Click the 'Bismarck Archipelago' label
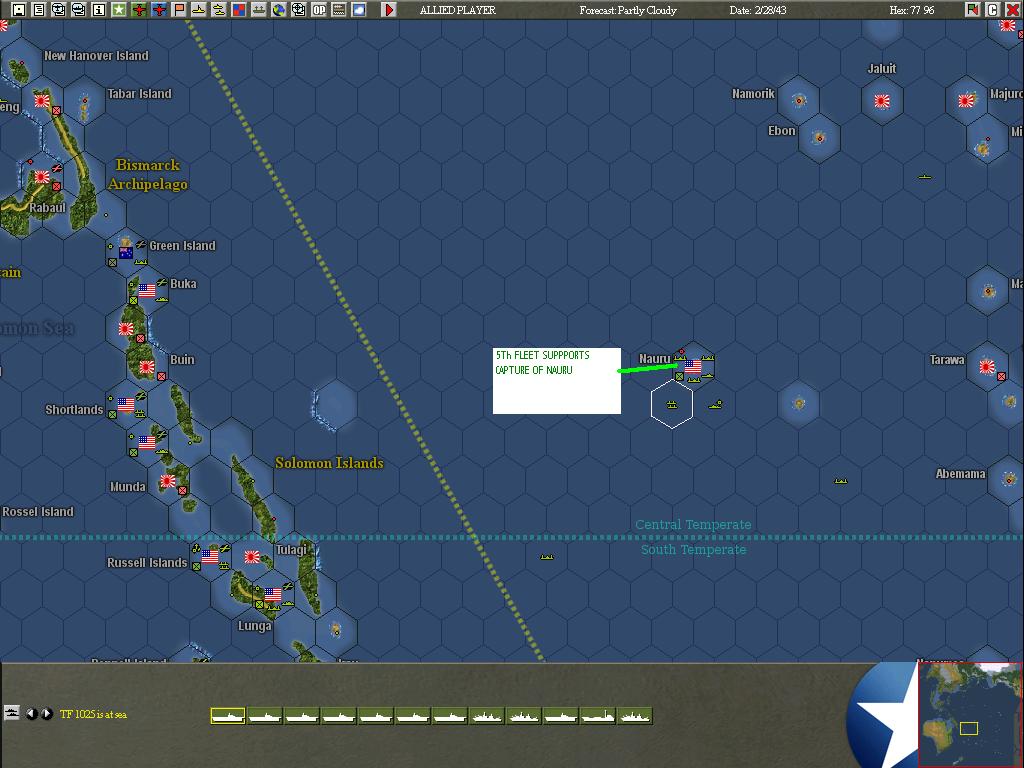 [x=148, y=174]
